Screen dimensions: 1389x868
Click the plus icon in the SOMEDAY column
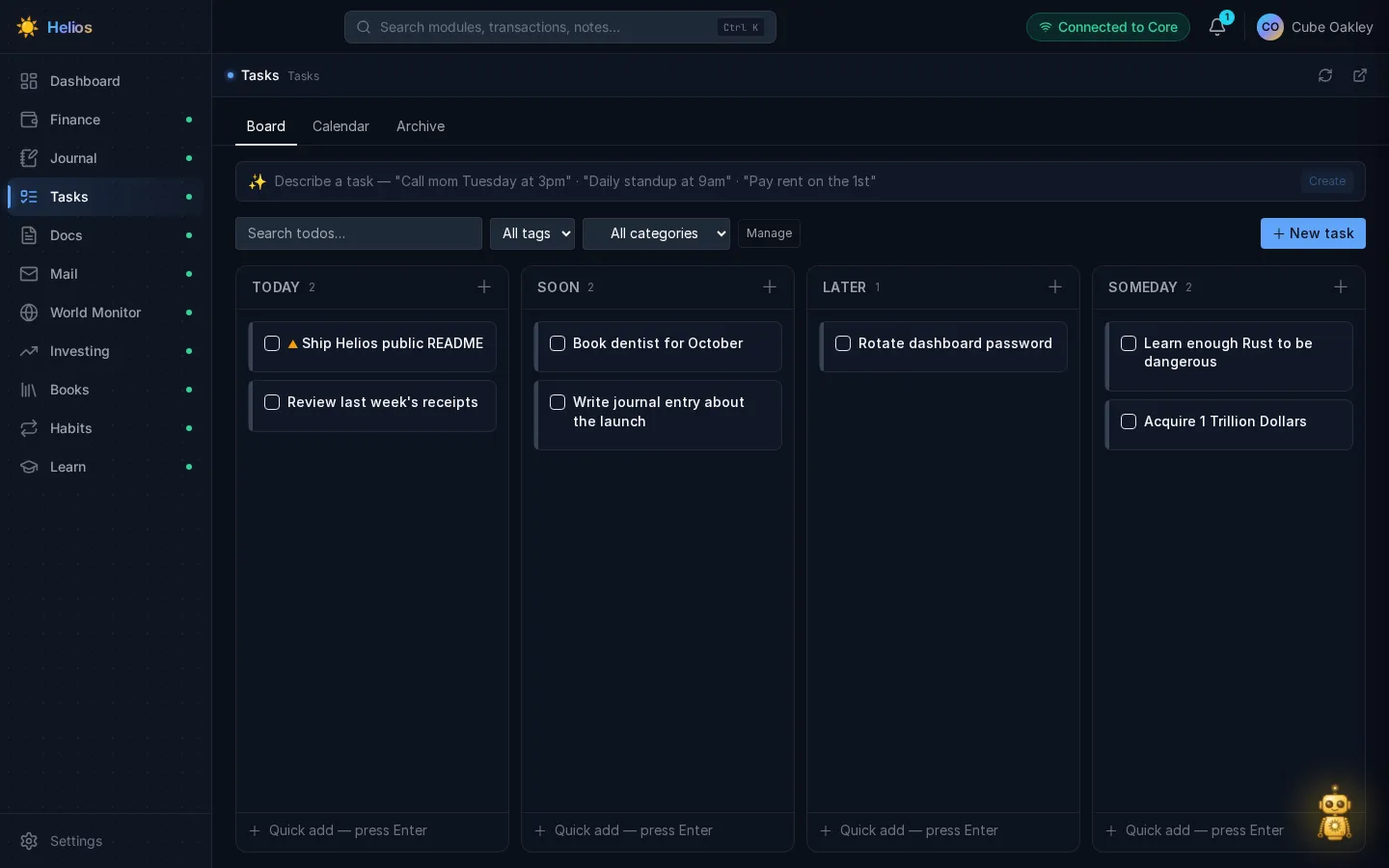pyautogui.click(x=1341, y=286)
